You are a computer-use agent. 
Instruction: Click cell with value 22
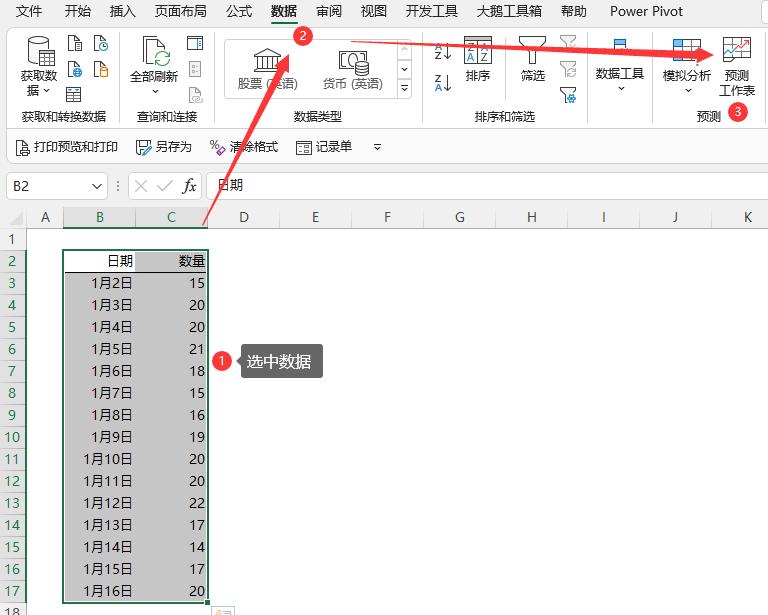pos(171,503)
